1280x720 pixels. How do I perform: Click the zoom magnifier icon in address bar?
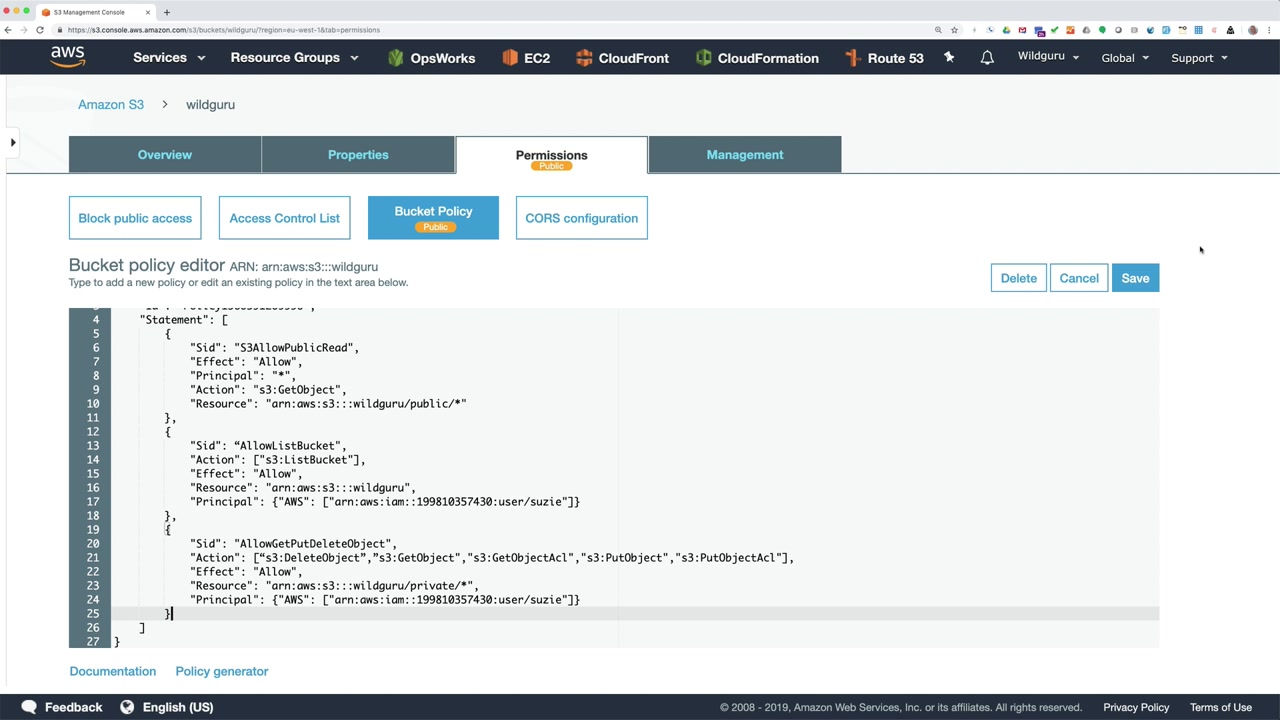click(938, 30)
